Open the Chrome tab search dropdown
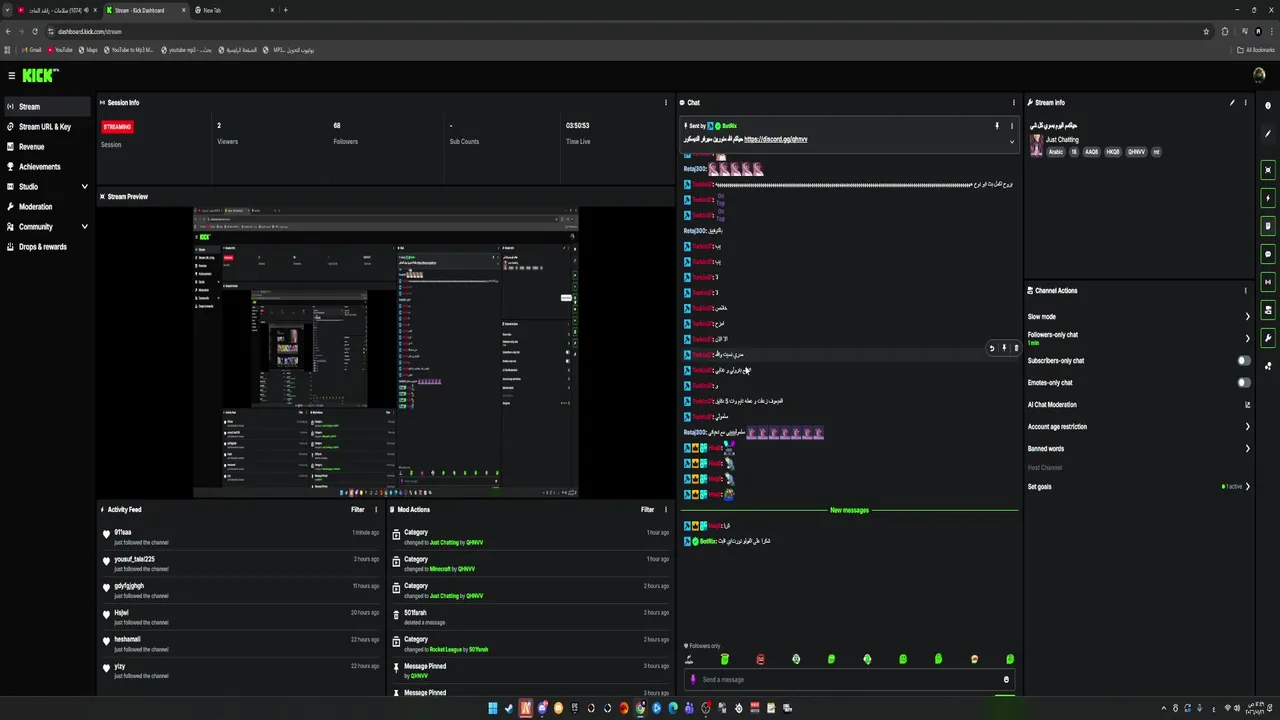Screen dimensions: 1280x720 tap(8, 10)
